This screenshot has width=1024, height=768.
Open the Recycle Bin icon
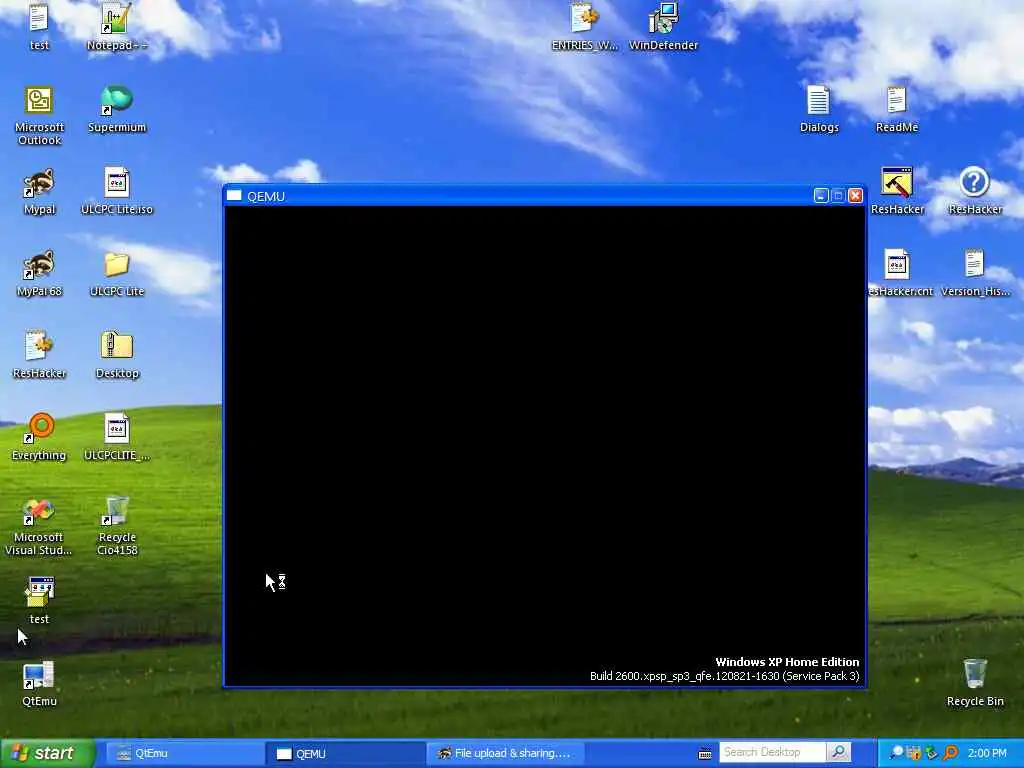(975, 683)
